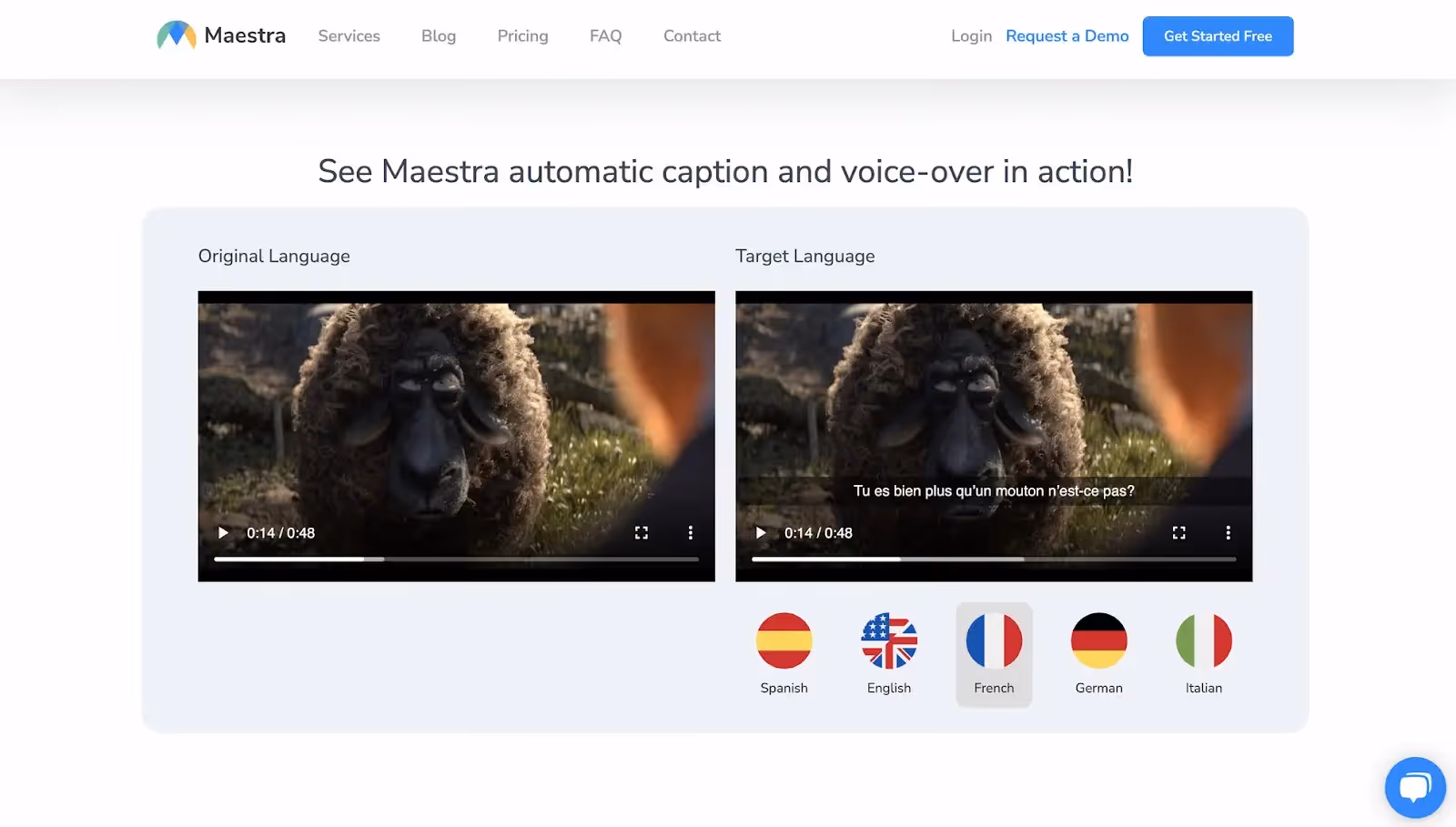Select the German flag icon
This screenshot has width=1456, height=827.
click(1099, 640)
